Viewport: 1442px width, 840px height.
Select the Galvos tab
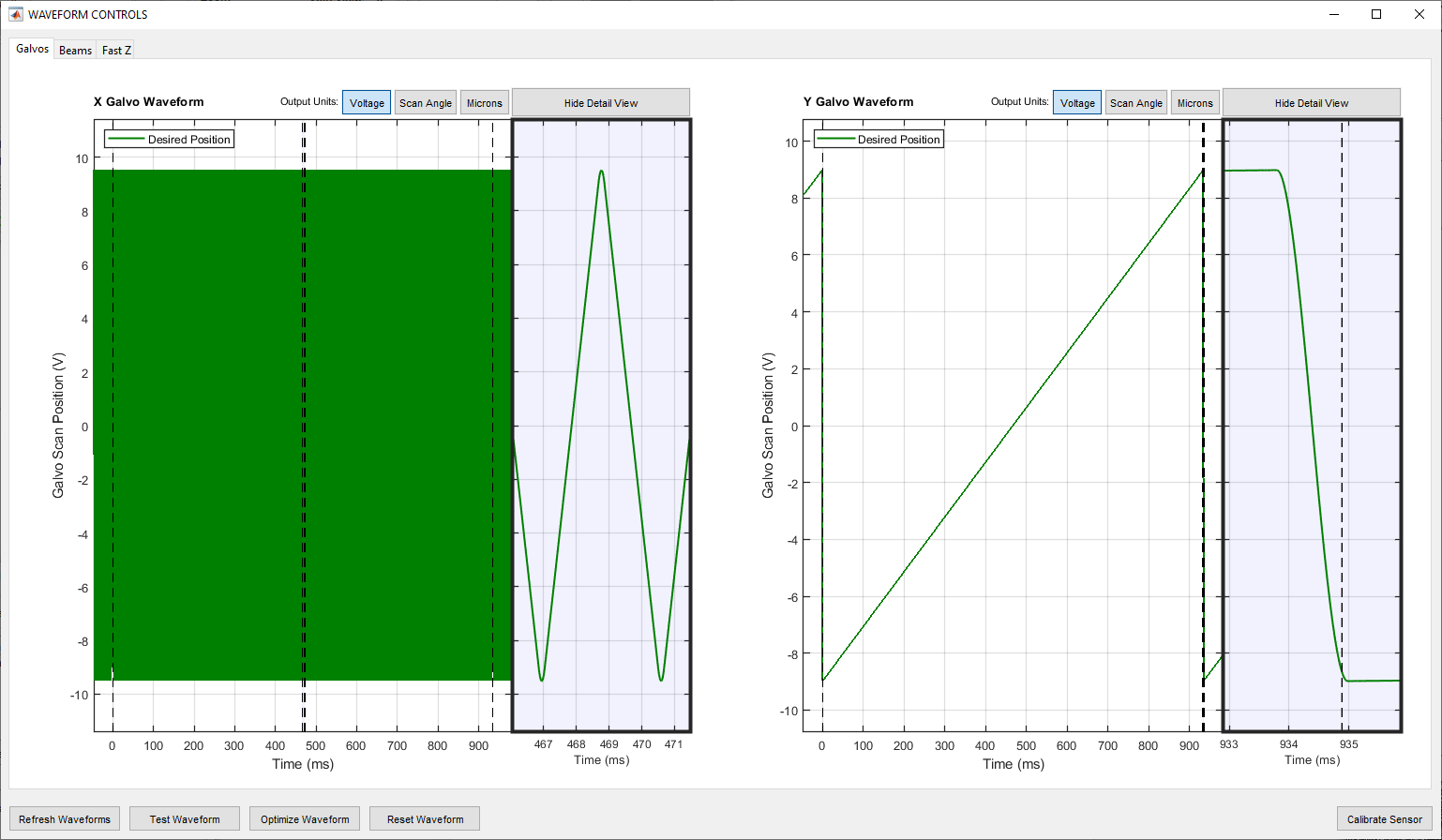33,49
